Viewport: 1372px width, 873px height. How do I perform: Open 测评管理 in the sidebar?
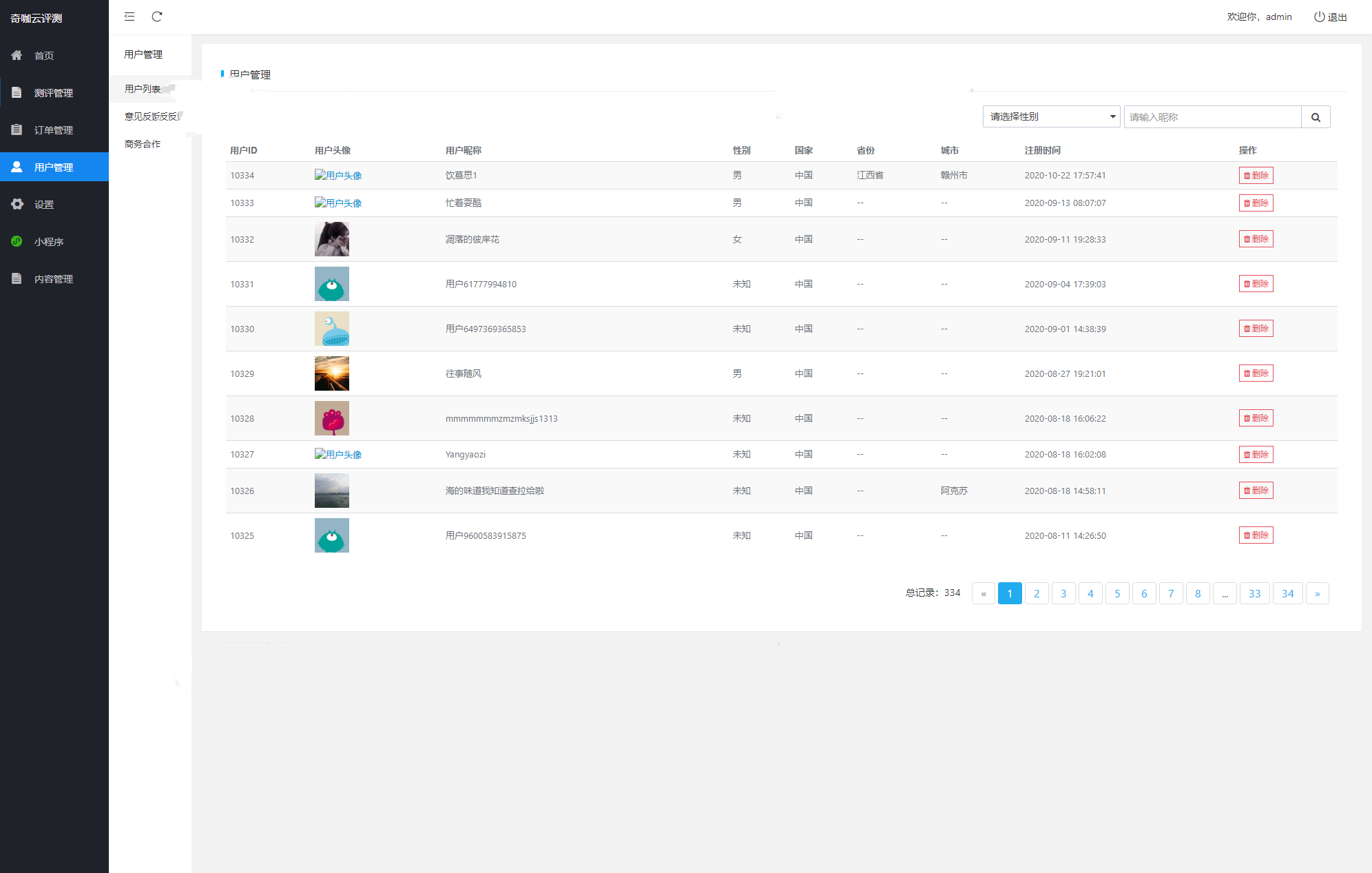click(54, 93)
